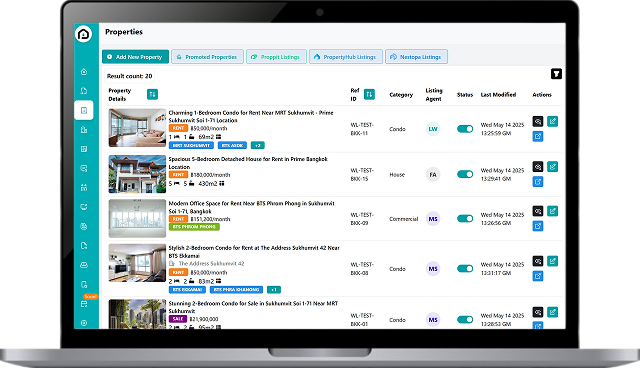640x369 pixels.
Task: Click the Add New Property button
Action: click(x=135, y=57)
